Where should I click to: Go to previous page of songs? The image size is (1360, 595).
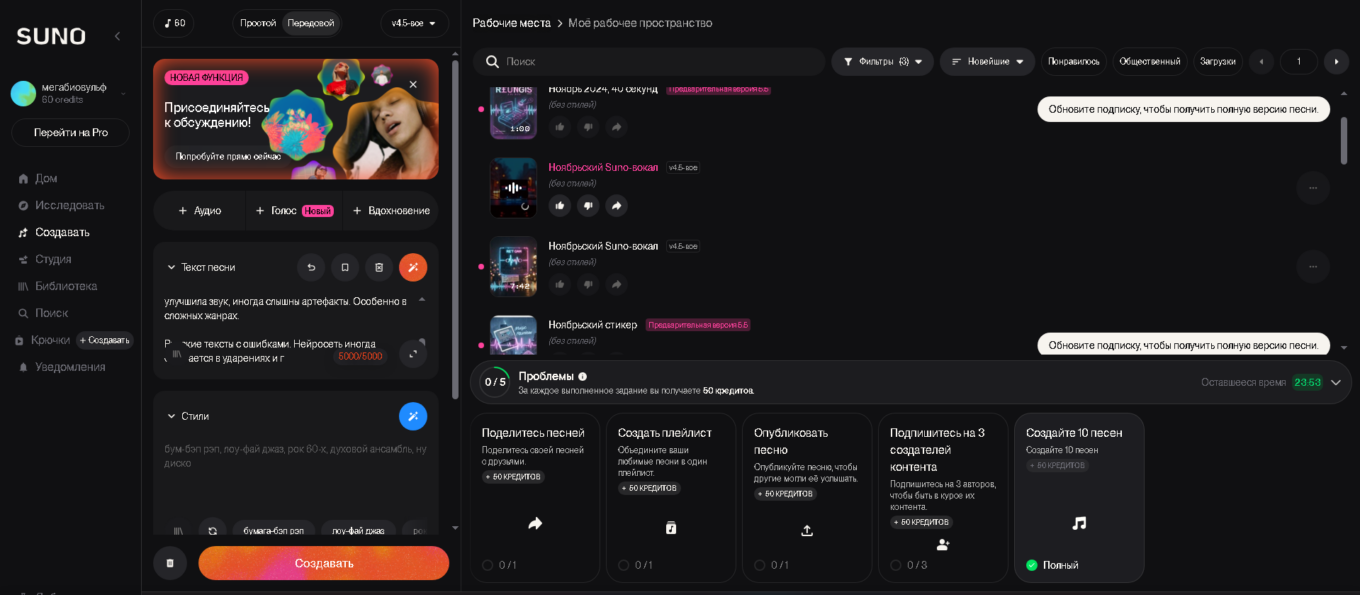tap(1261, 61)
